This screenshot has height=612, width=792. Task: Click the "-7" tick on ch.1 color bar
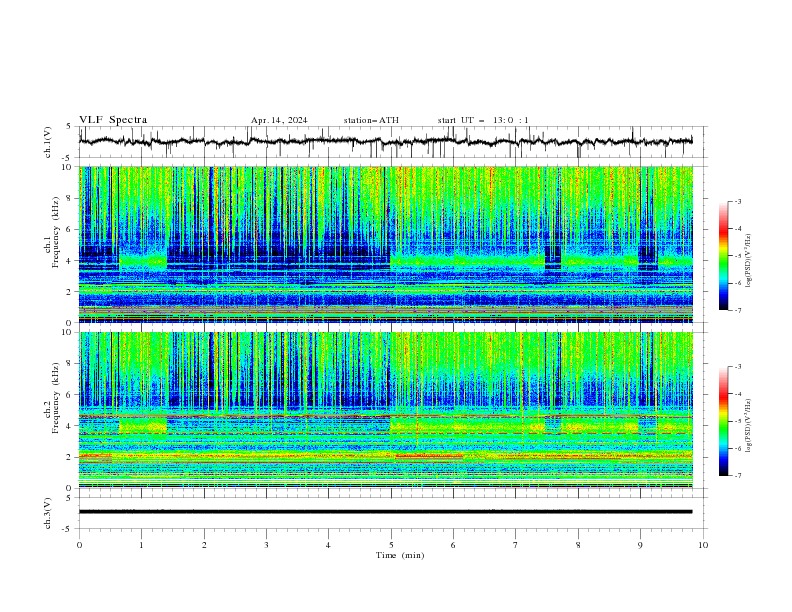tap(737, 310)
